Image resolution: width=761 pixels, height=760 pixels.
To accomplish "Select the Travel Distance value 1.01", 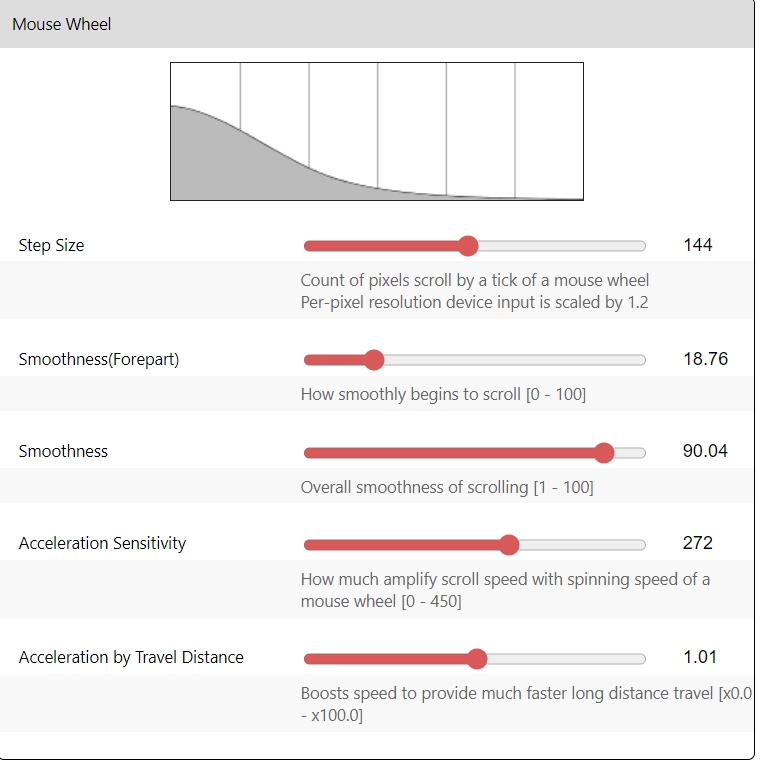I will click(700, 657).
